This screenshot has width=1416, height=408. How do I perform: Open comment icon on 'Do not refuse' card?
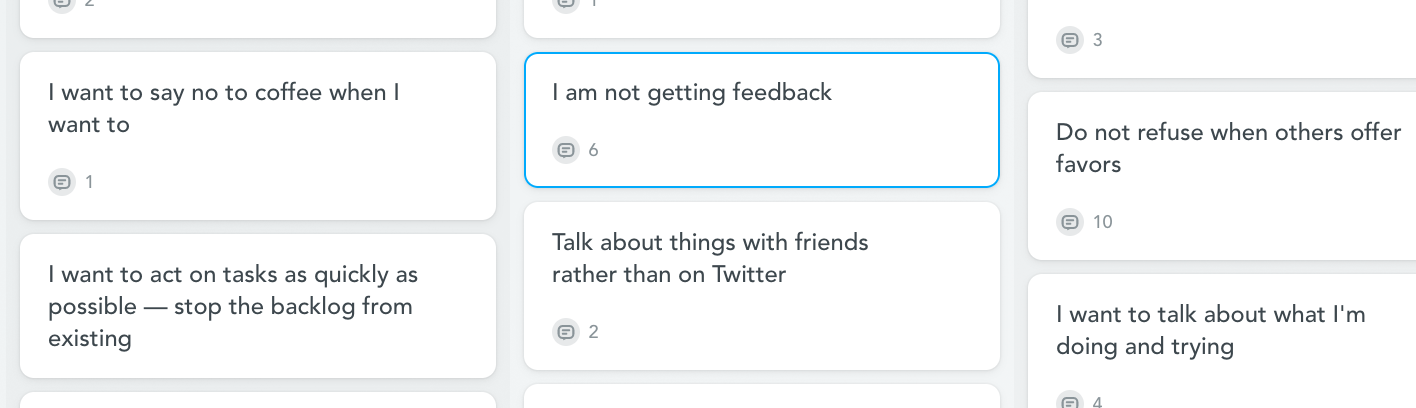[x=1070, y=222]
